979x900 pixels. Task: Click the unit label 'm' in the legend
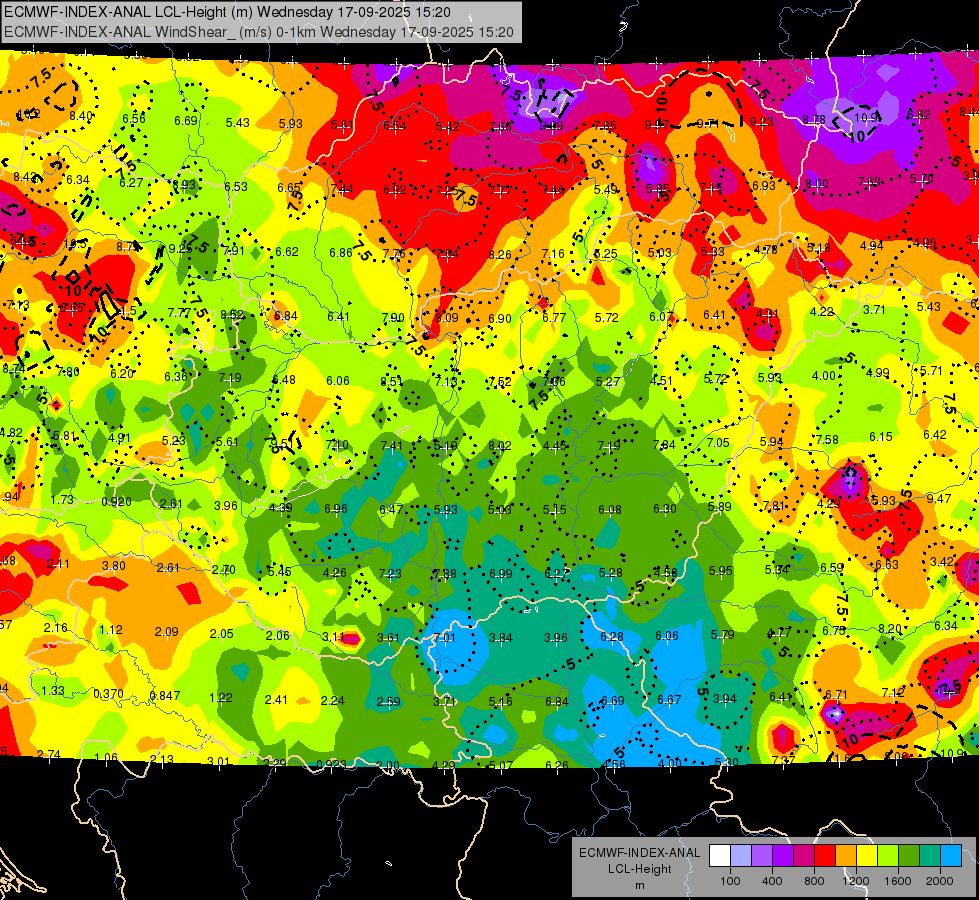[639, 885]
